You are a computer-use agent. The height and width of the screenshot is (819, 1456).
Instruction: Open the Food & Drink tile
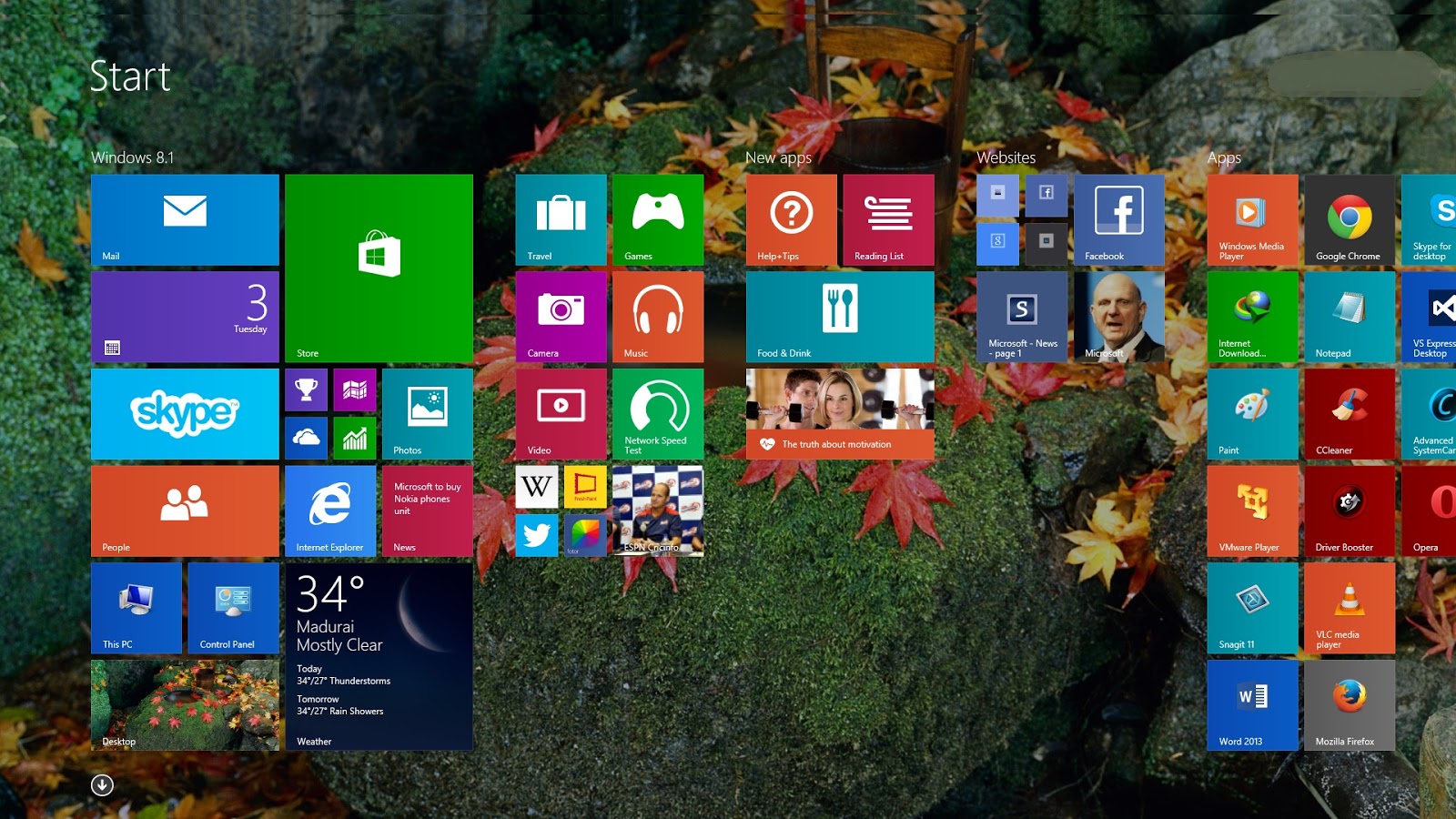(x=840, y=317)
